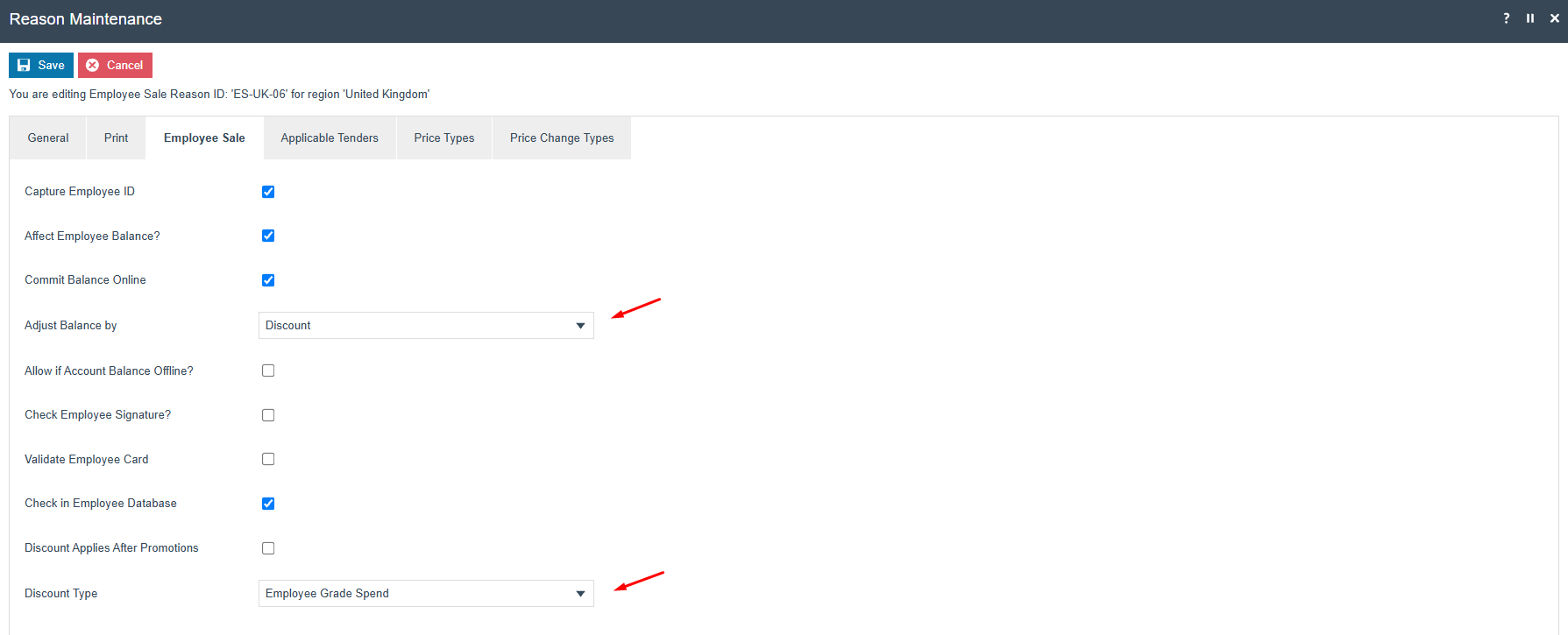
Task: Toggle Affect Employee Balance checkbox
Action: [x=268, y=236]
